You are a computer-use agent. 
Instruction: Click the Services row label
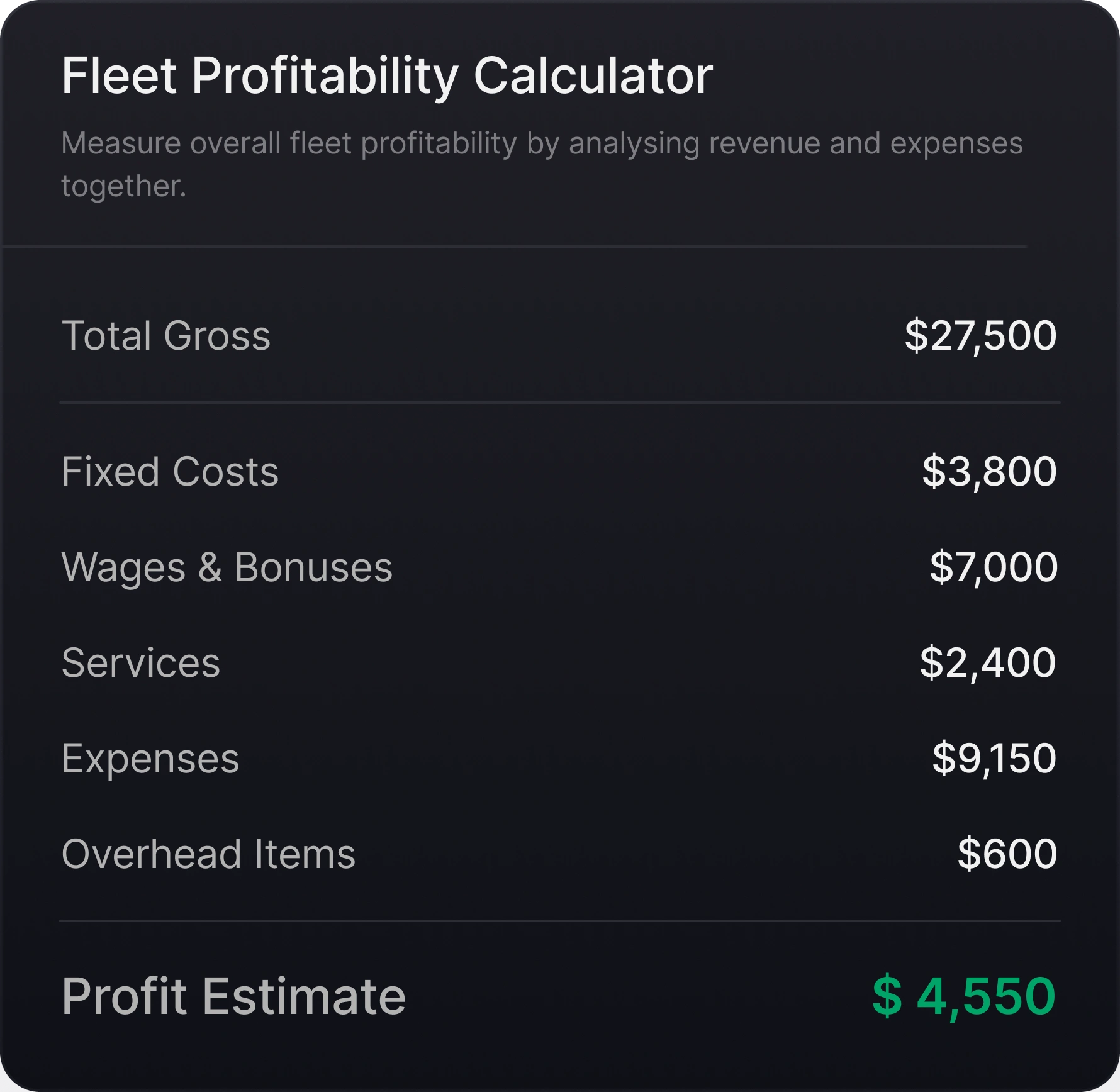coord(141,662)
